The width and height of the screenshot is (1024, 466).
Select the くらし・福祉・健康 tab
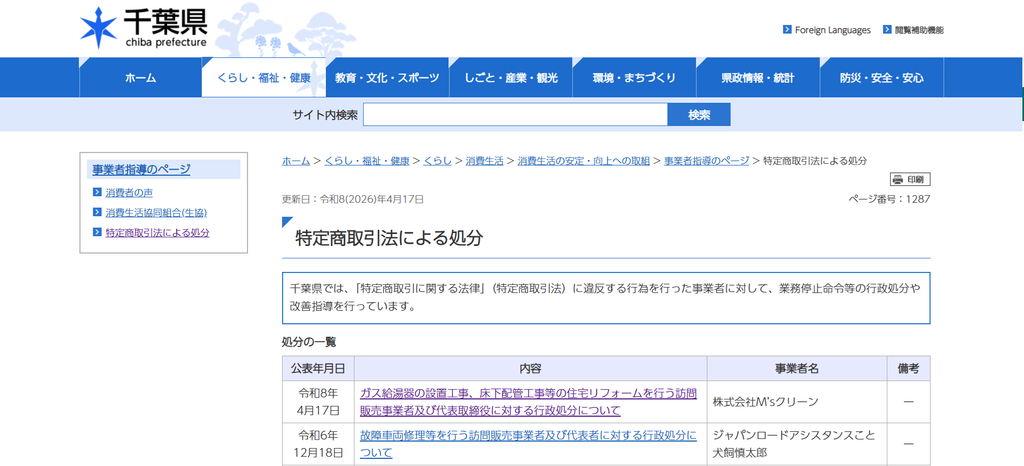pos(264,78)
